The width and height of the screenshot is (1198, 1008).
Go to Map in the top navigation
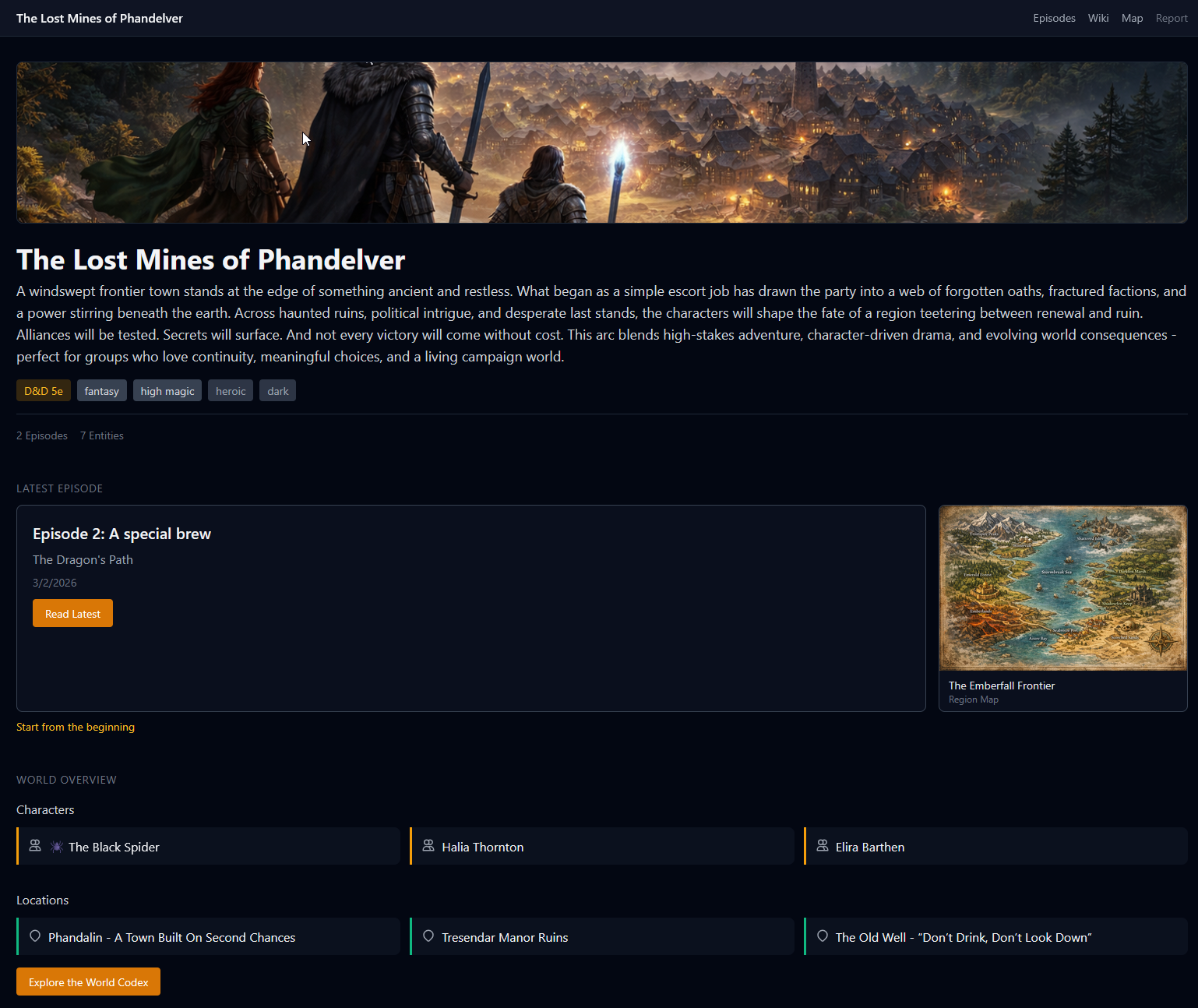click(1132, 18)
